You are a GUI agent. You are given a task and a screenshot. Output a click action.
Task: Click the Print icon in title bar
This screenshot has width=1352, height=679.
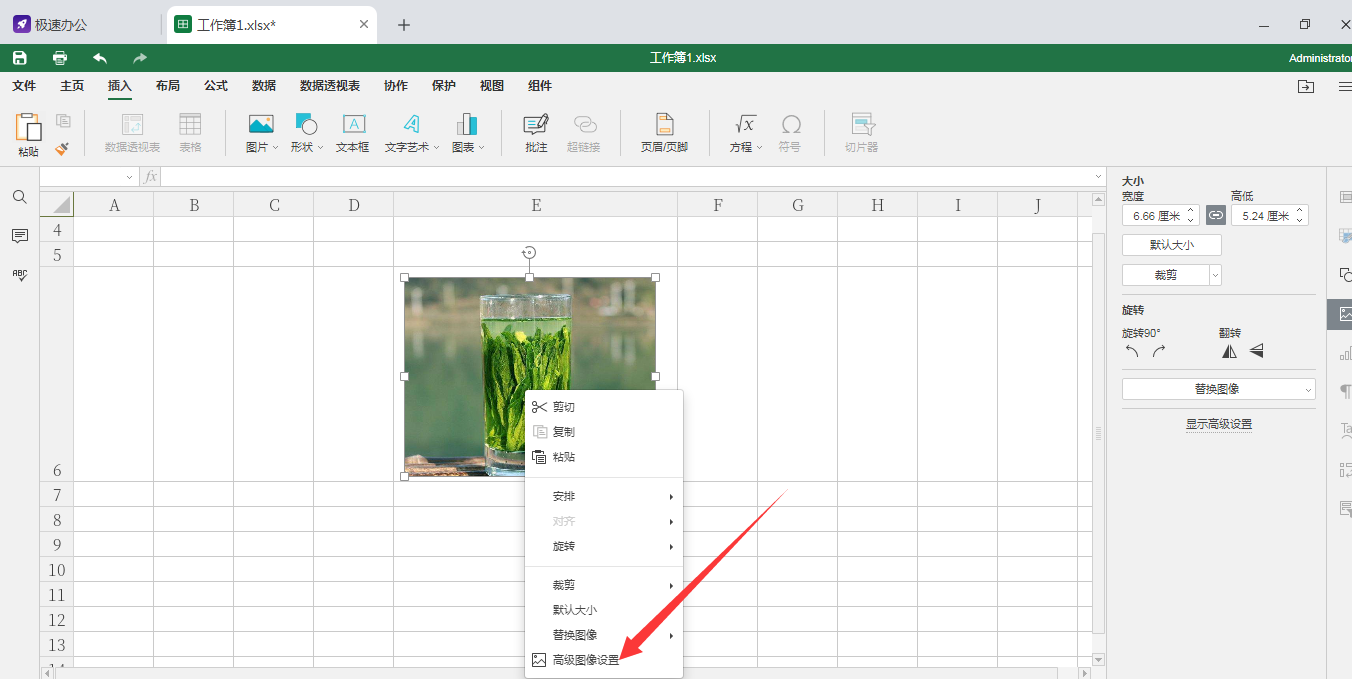[60, 58]
